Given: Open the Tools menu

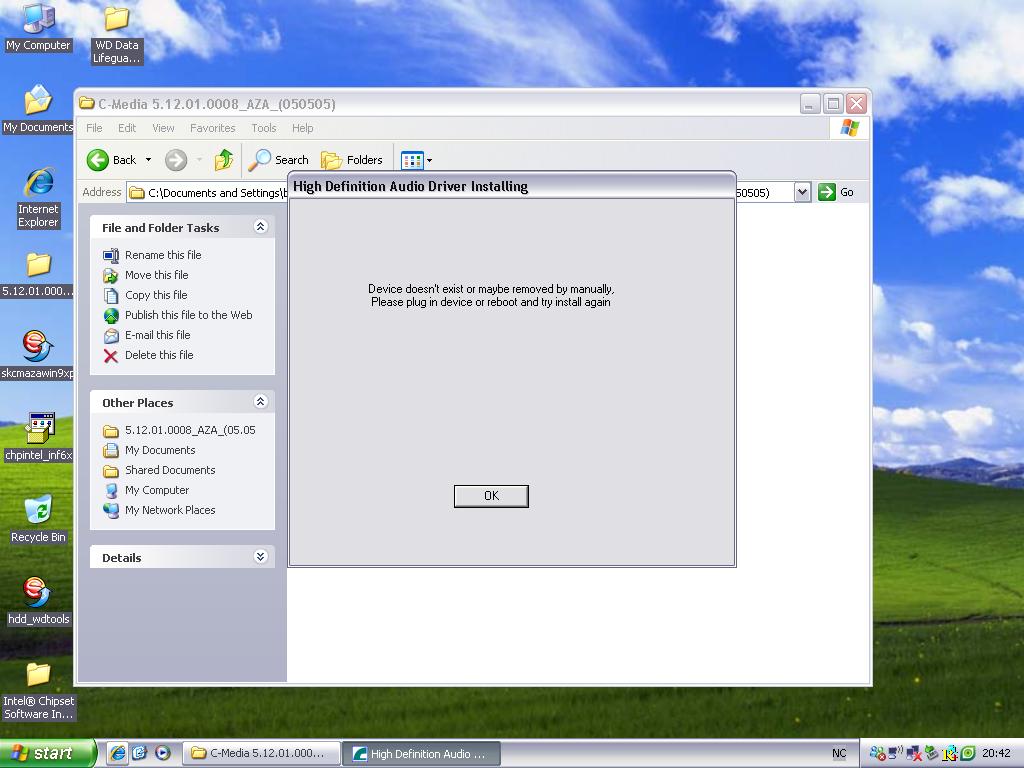Looking at the screenshot, I should pyautogui.click(x=264, y=128).
